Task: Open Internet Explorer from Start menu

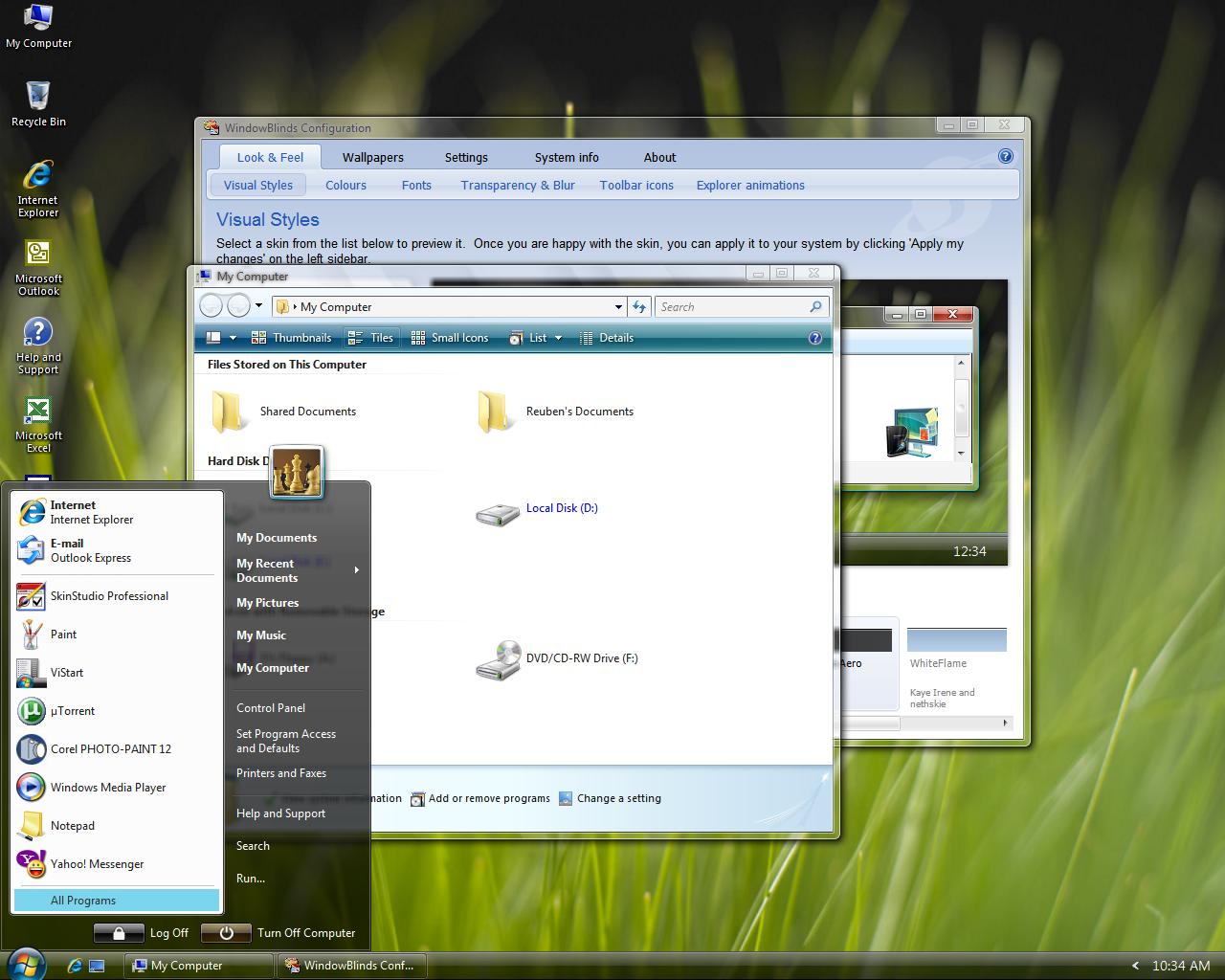Action: (119, 512)
